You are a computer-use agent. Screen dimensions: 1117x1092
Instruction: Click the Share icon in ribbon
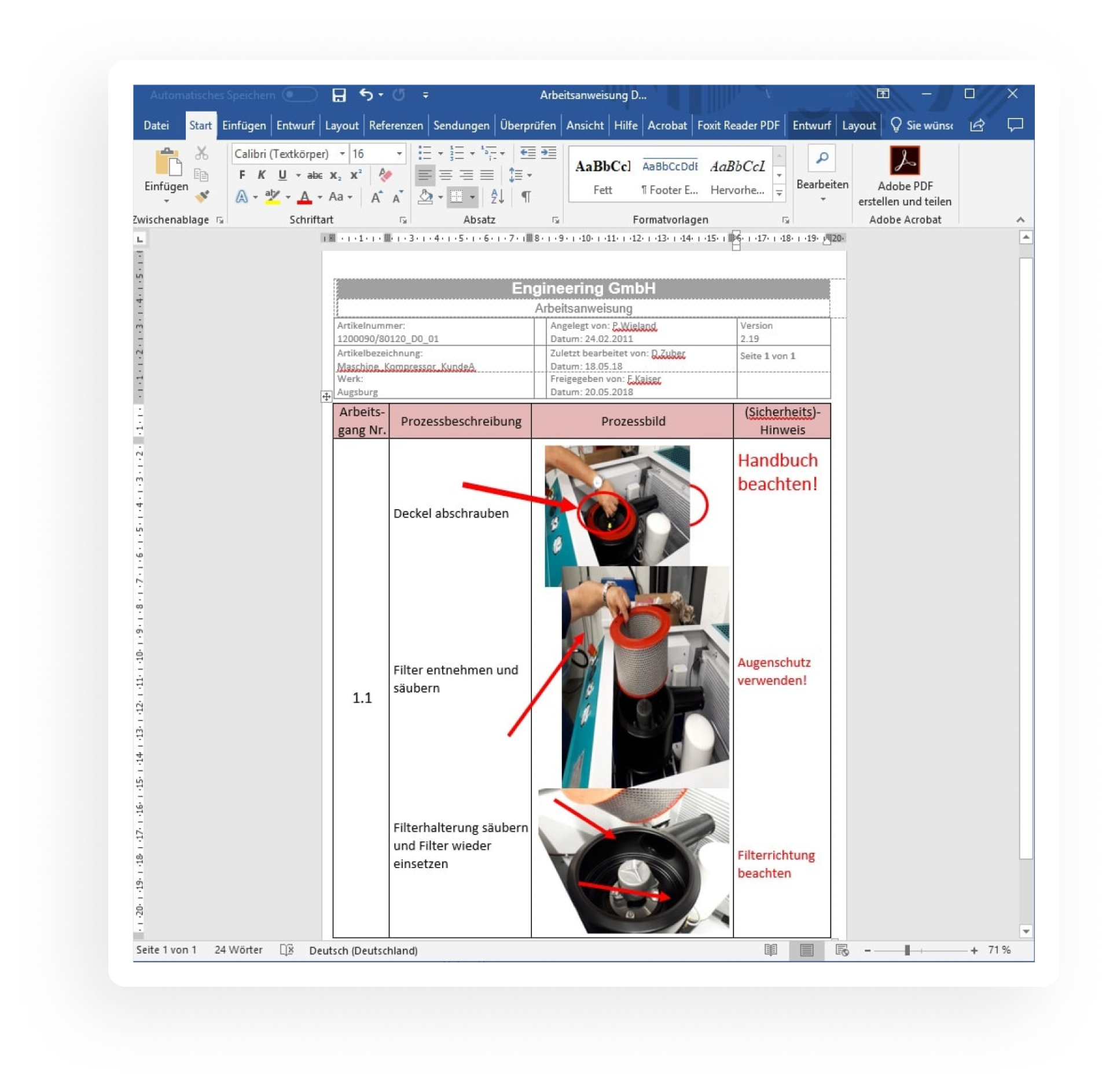click(977, 125)
